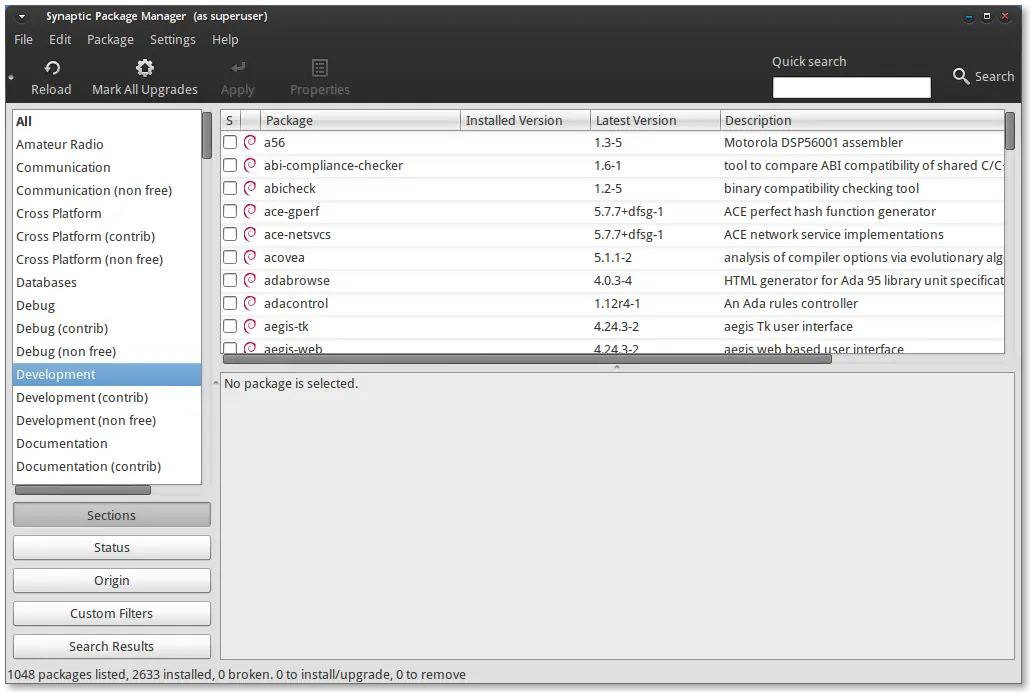This screenshot has width=1031, height=693.
Task: Click Debian swirl icon for a56
Action: coord(250,142)
